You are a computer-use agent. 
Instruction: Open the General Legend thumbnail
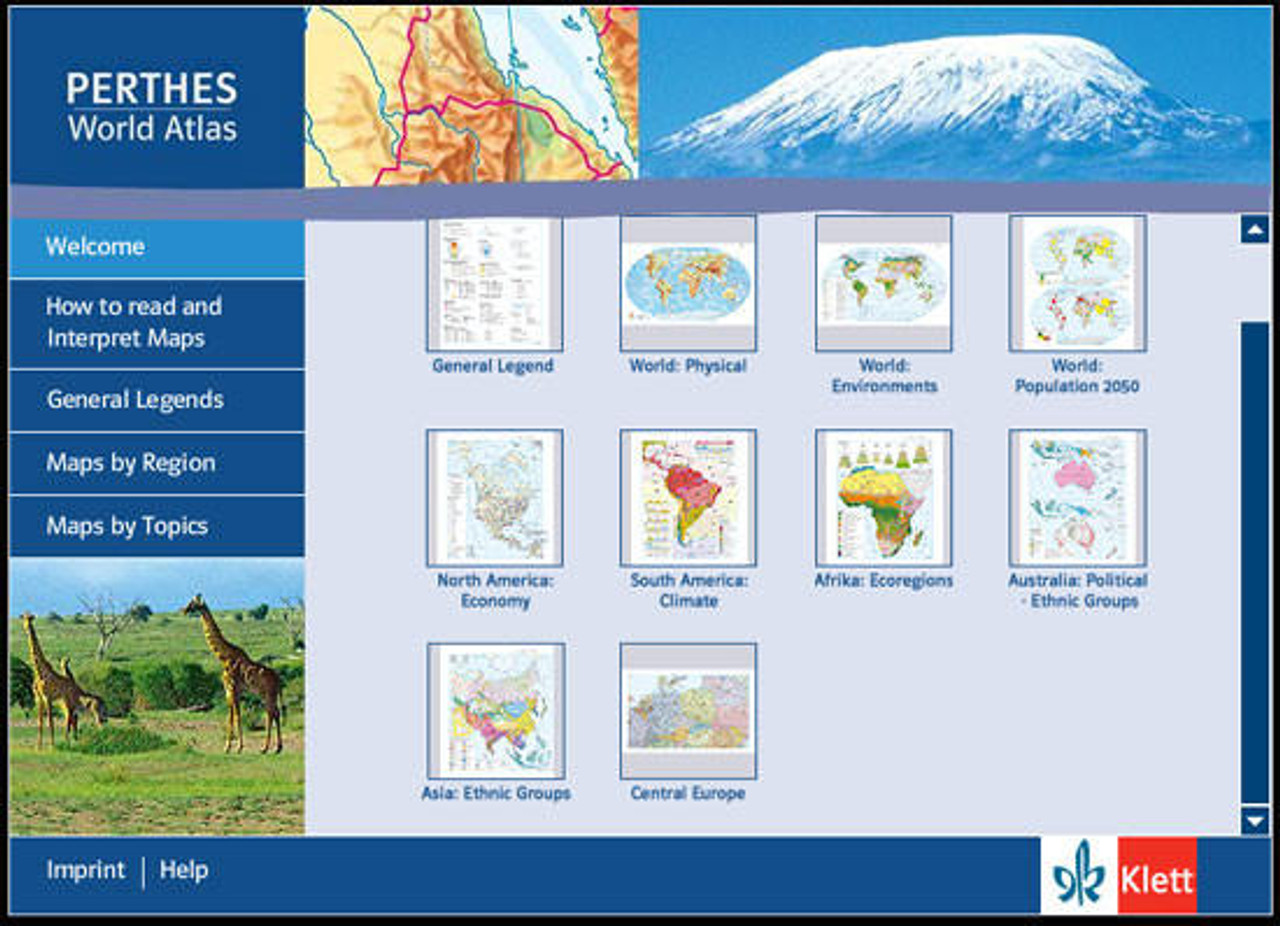[494, 283]
